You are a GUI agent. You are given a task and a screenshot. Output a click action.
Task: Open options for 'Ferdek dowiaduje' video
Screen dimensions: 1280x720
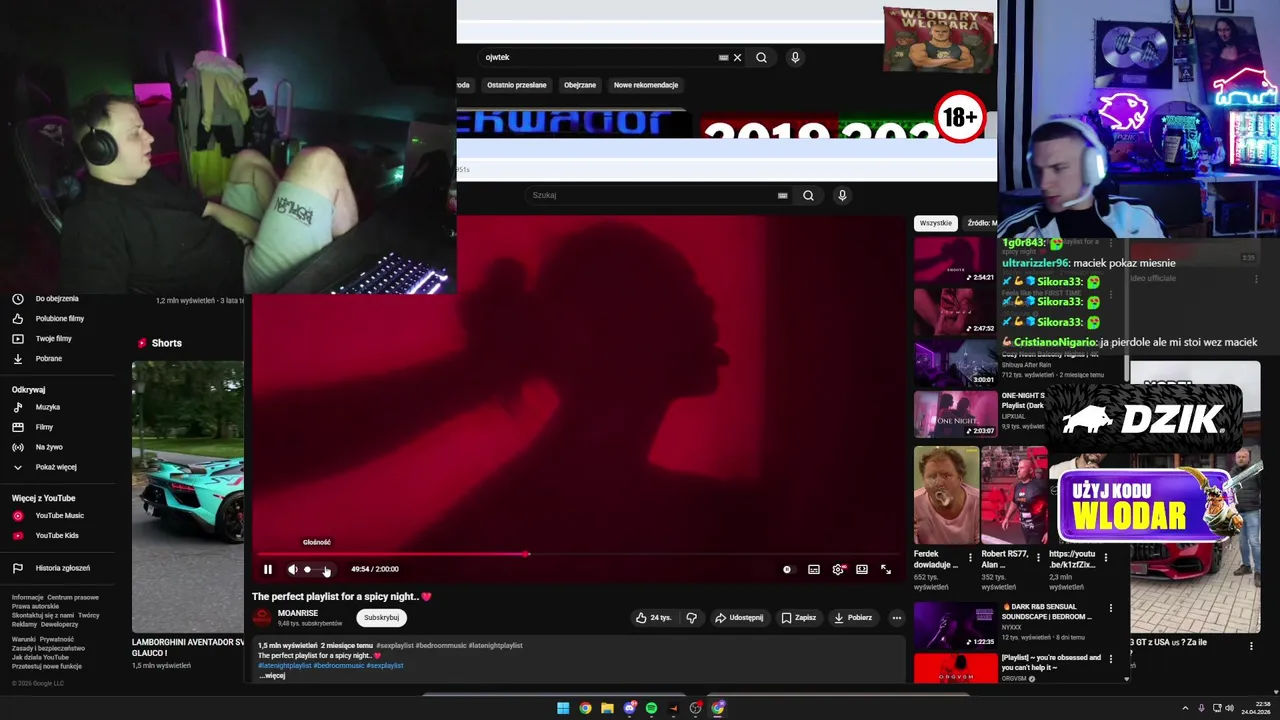(x=970, y=558)
